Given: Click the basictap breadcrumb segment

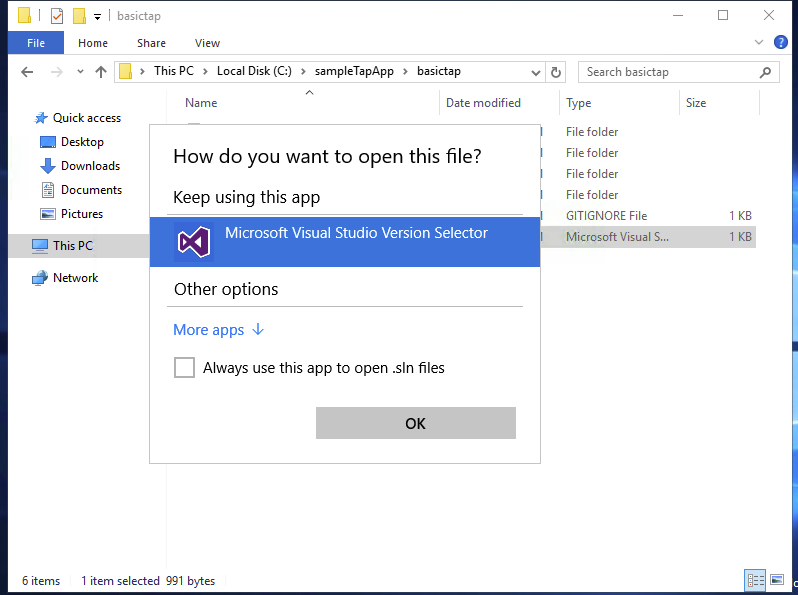Looking at the screenshot, I should tap(439, 71).
